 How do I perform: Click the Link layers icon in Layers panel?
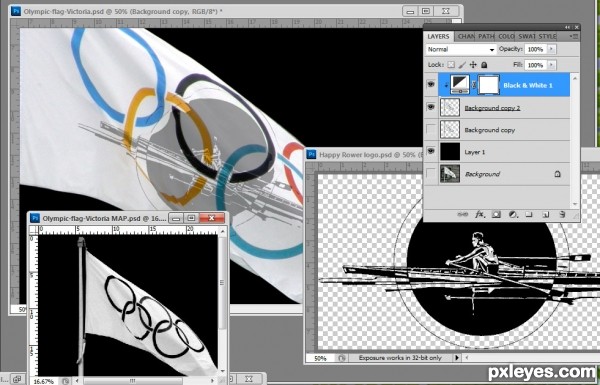[463, 215]
